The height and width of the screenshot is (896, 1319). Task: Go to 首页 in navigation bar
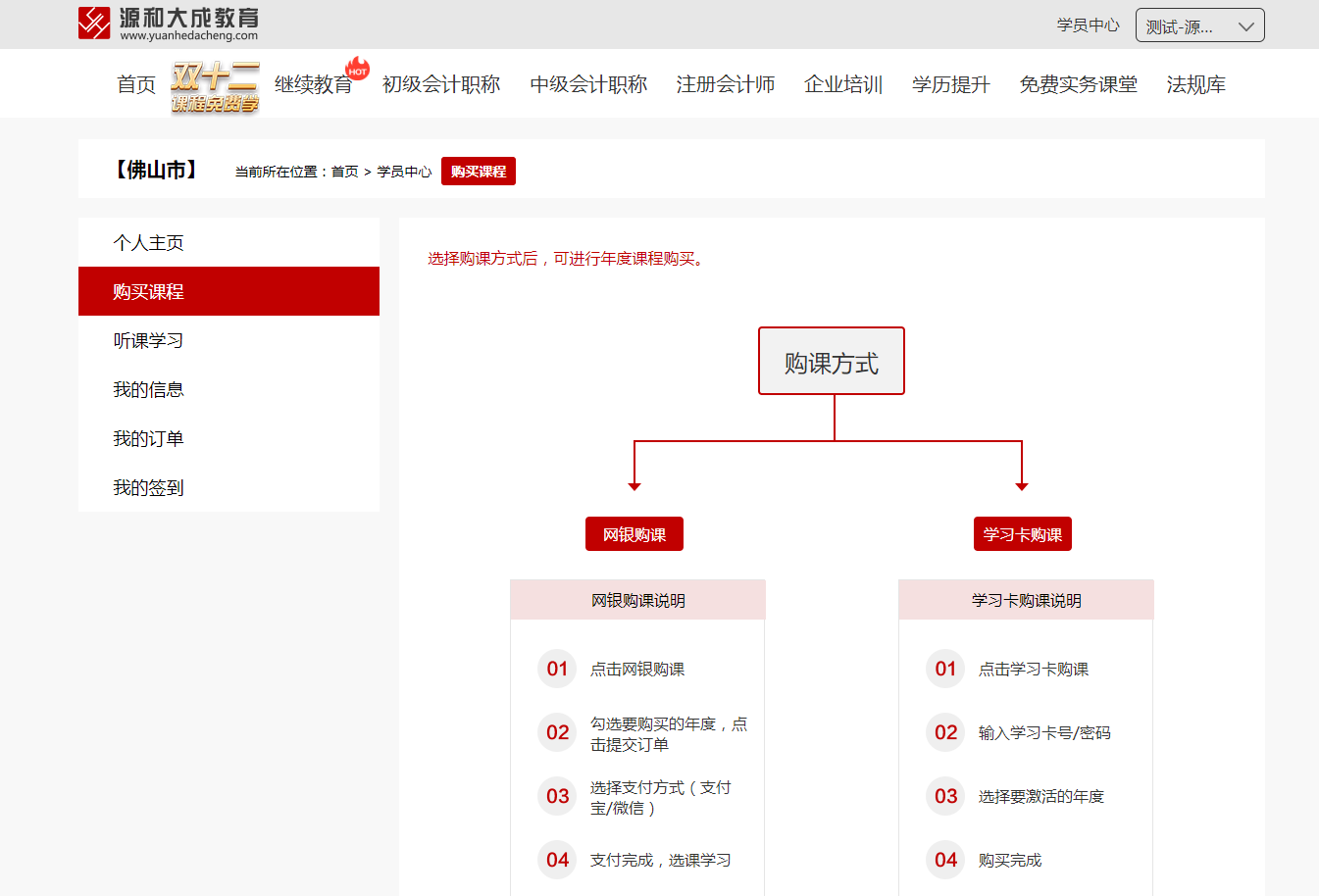coord(136,85)
